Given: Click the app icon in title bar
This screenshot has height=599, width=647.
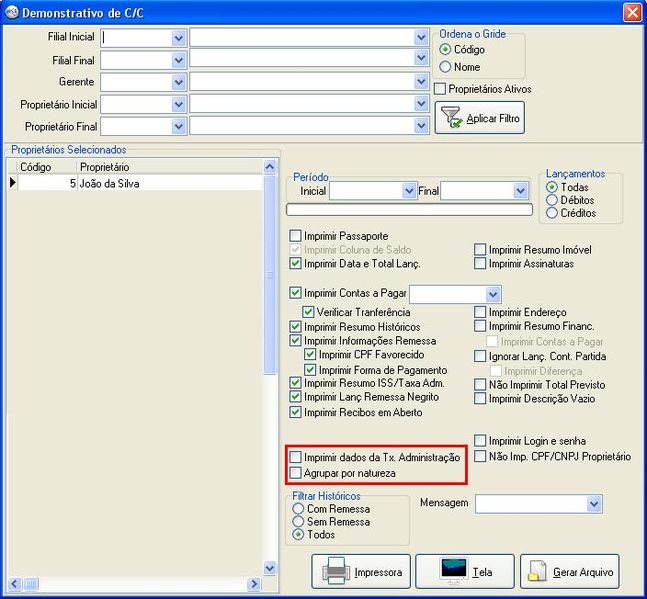Looking at the screenshot, I should pyautogui.click(x=12, y=12).
